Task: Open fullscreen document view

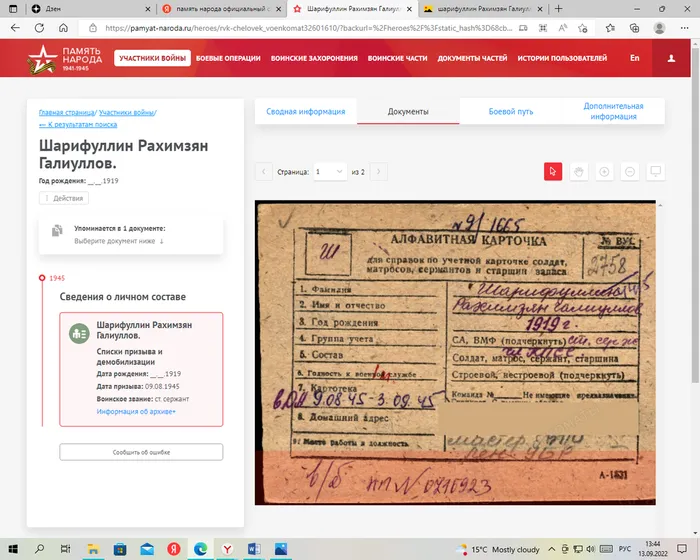Action: 656,171
